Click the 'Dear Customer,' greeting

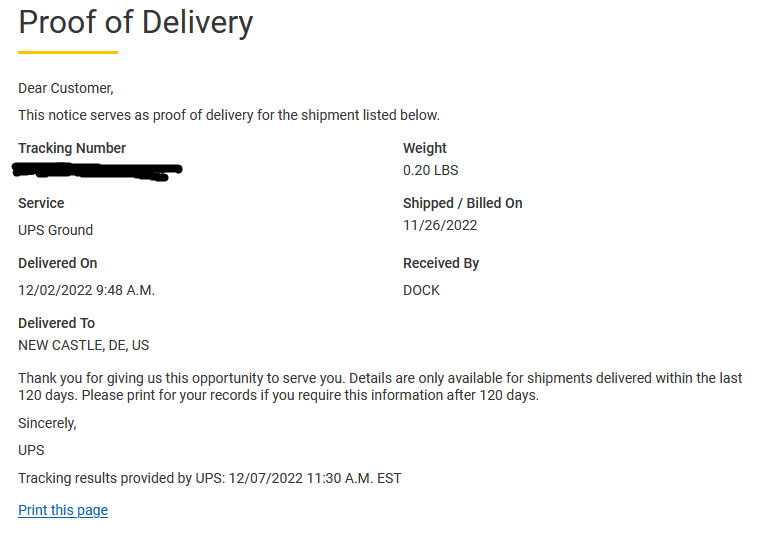[x=65, y=88]
